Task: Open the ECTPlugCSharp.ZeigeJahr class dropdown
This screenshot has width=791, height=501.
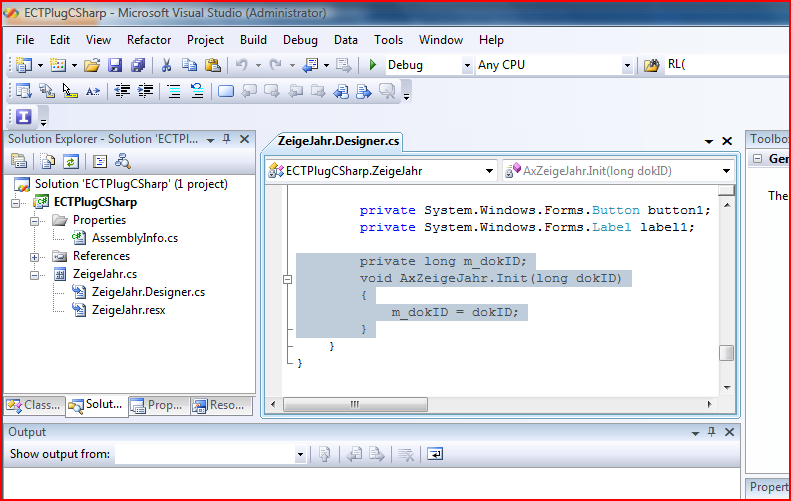Action: [x=488, y=171]
